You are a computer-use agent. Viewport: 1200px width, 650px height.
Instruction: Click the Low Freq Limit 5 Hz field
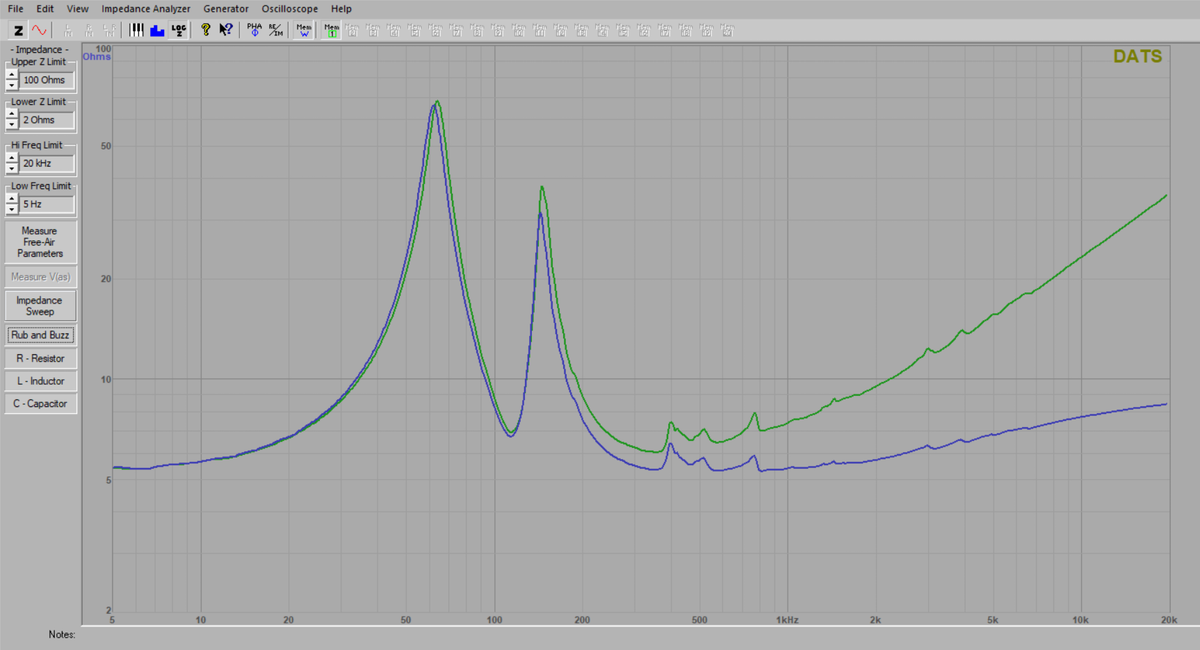click(47, 204)
